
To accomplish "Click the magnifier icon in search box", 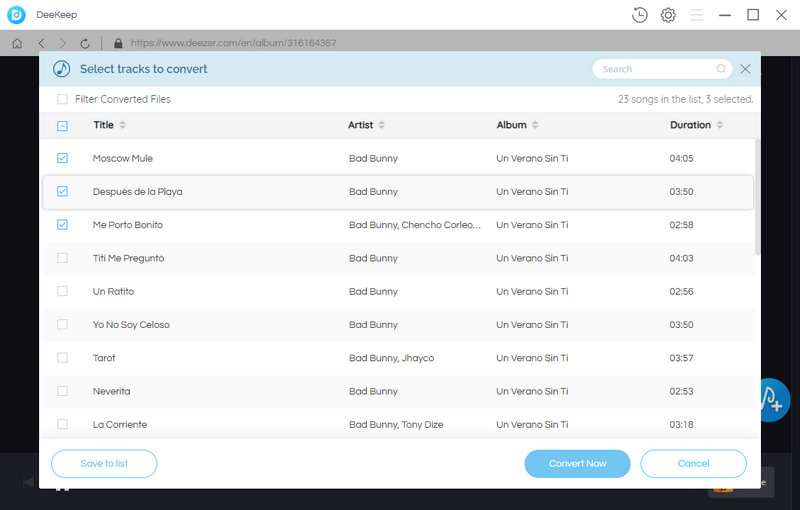I will pos(720,69).
